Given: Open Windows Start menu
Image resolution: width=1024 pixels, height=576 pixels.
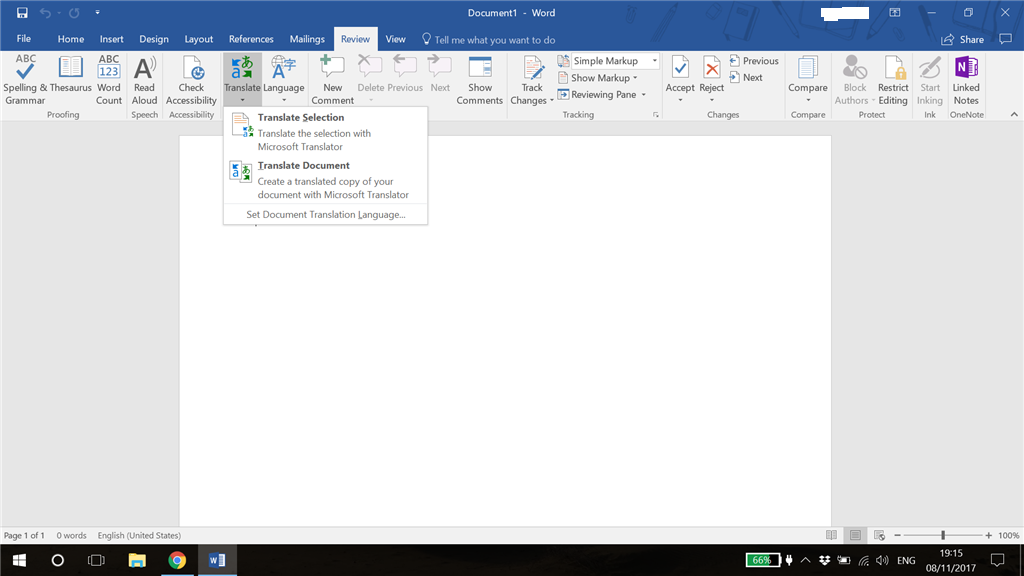Looking at the screenshot, I should (x=19, y=560).
